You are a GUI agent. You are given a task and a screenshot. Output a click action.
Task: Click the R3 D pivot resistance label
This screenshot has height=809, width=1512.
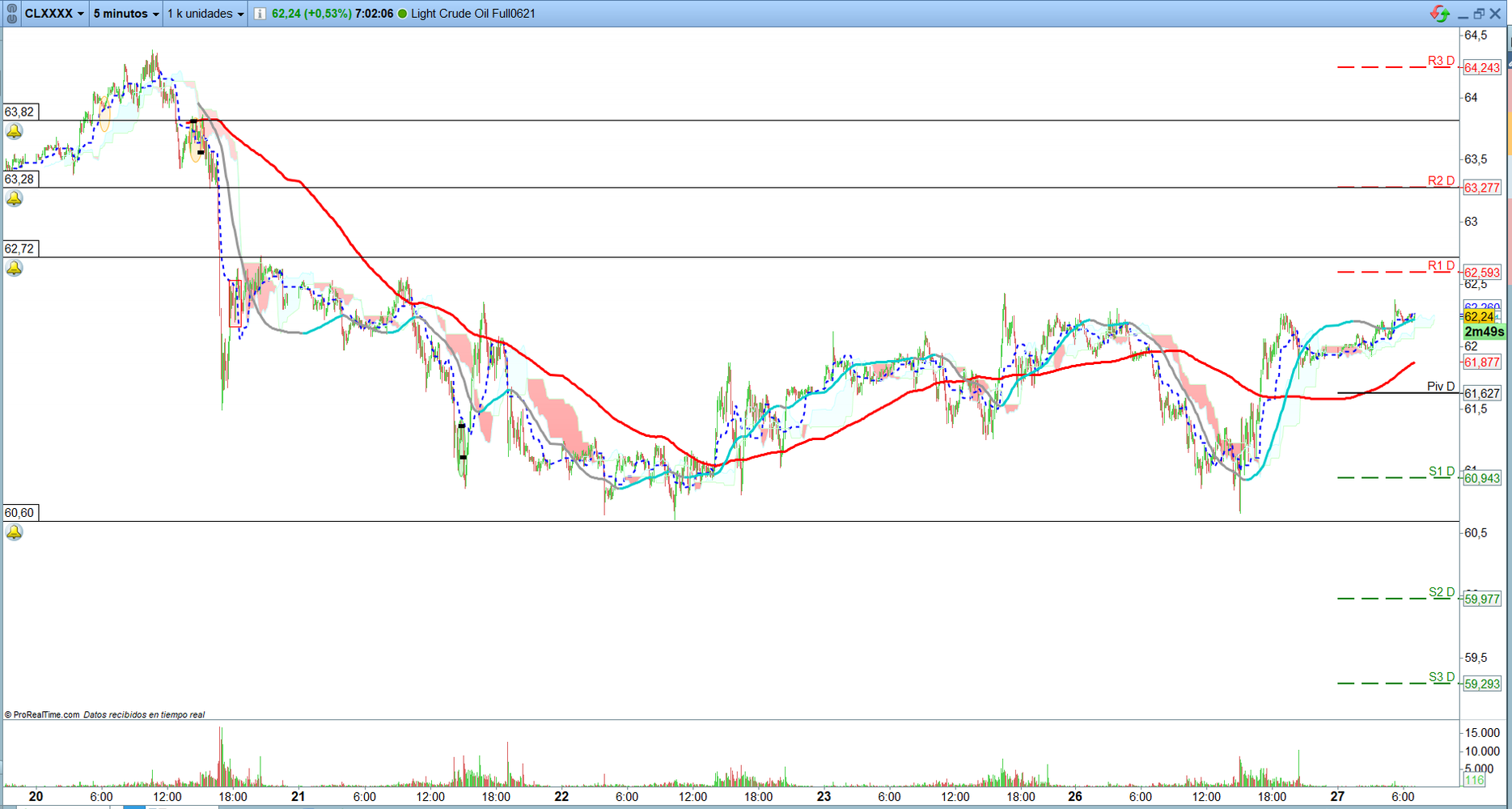point(1440,61)
